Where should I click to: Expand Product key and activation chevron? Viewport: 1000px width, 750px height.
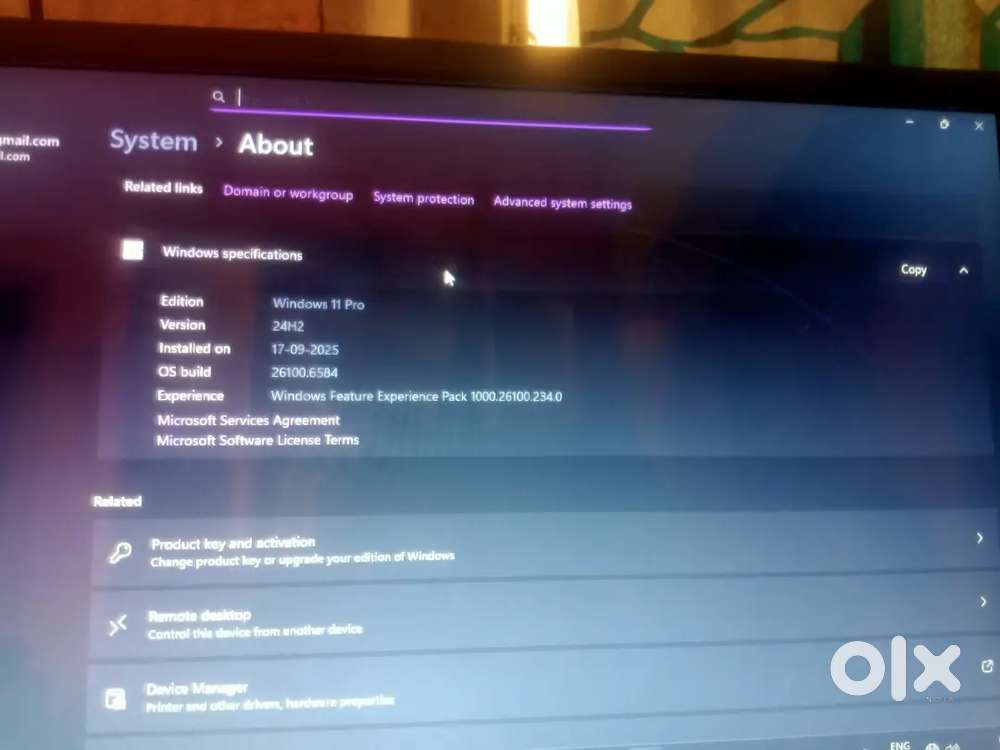coord(980,539)
